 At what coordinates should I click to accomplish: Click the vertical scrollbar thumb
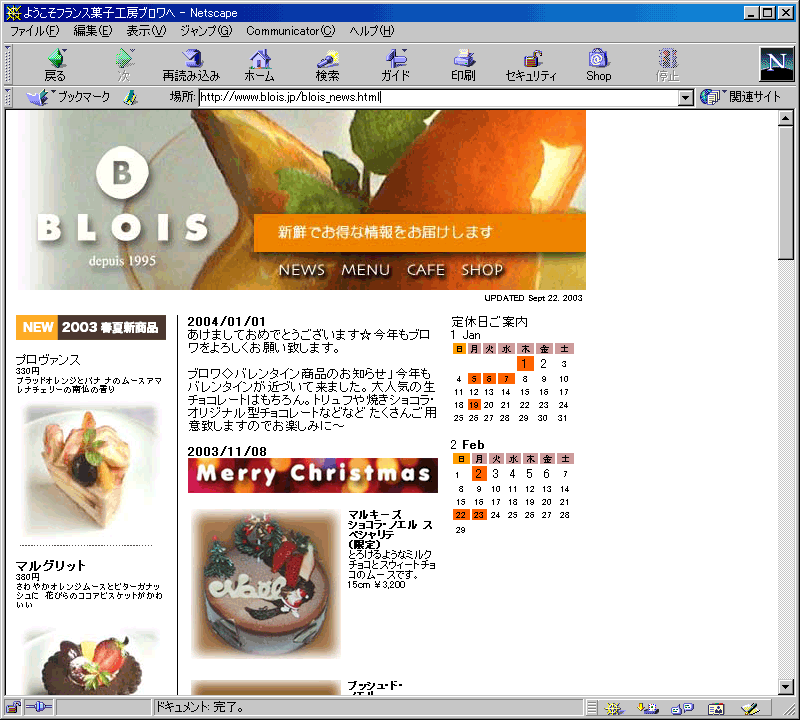(786, 193)
